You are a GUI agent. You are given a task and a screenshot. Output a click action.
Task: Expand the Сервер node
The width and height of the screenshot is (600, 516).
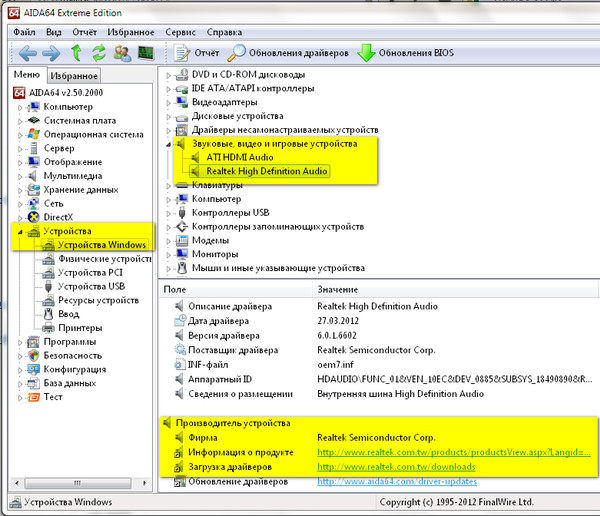pyautogui.click(x=20, y=149)
